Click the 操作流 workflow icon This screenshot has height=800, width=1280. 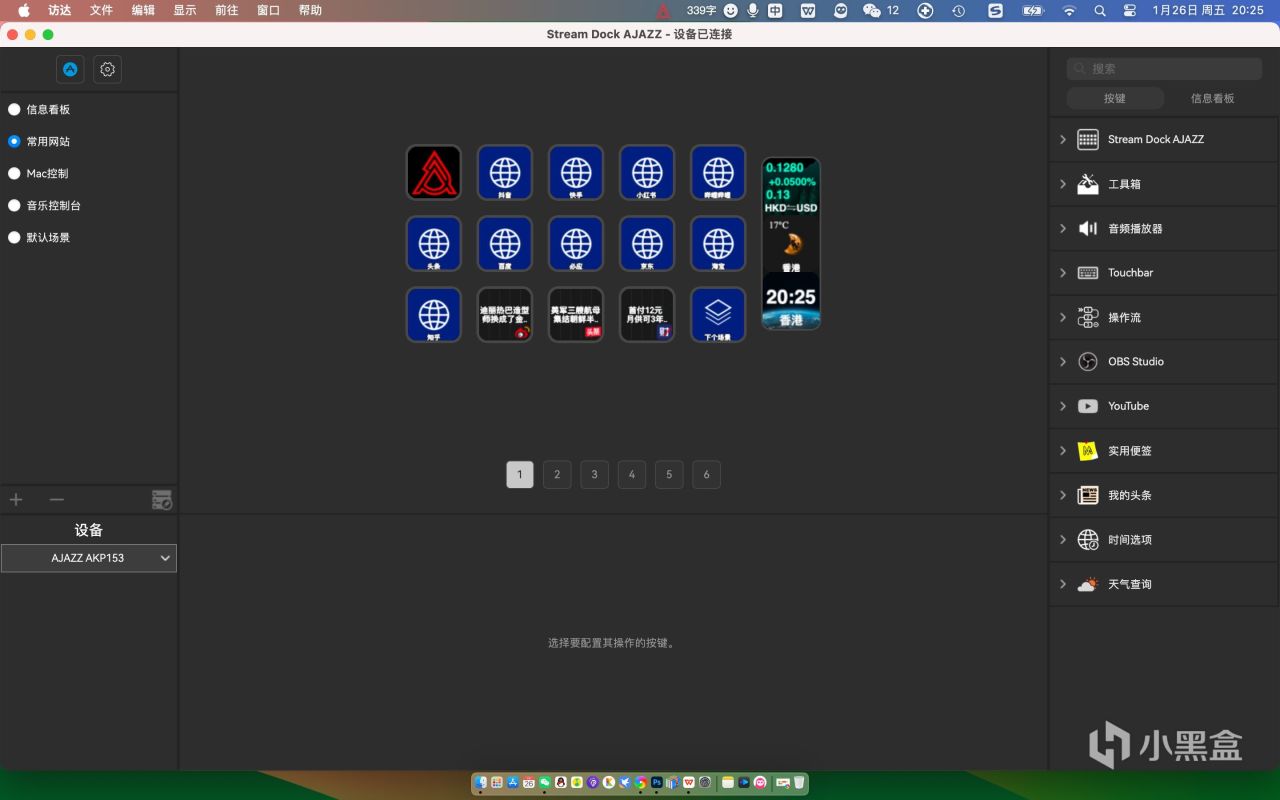click(x=1088, y=317)
